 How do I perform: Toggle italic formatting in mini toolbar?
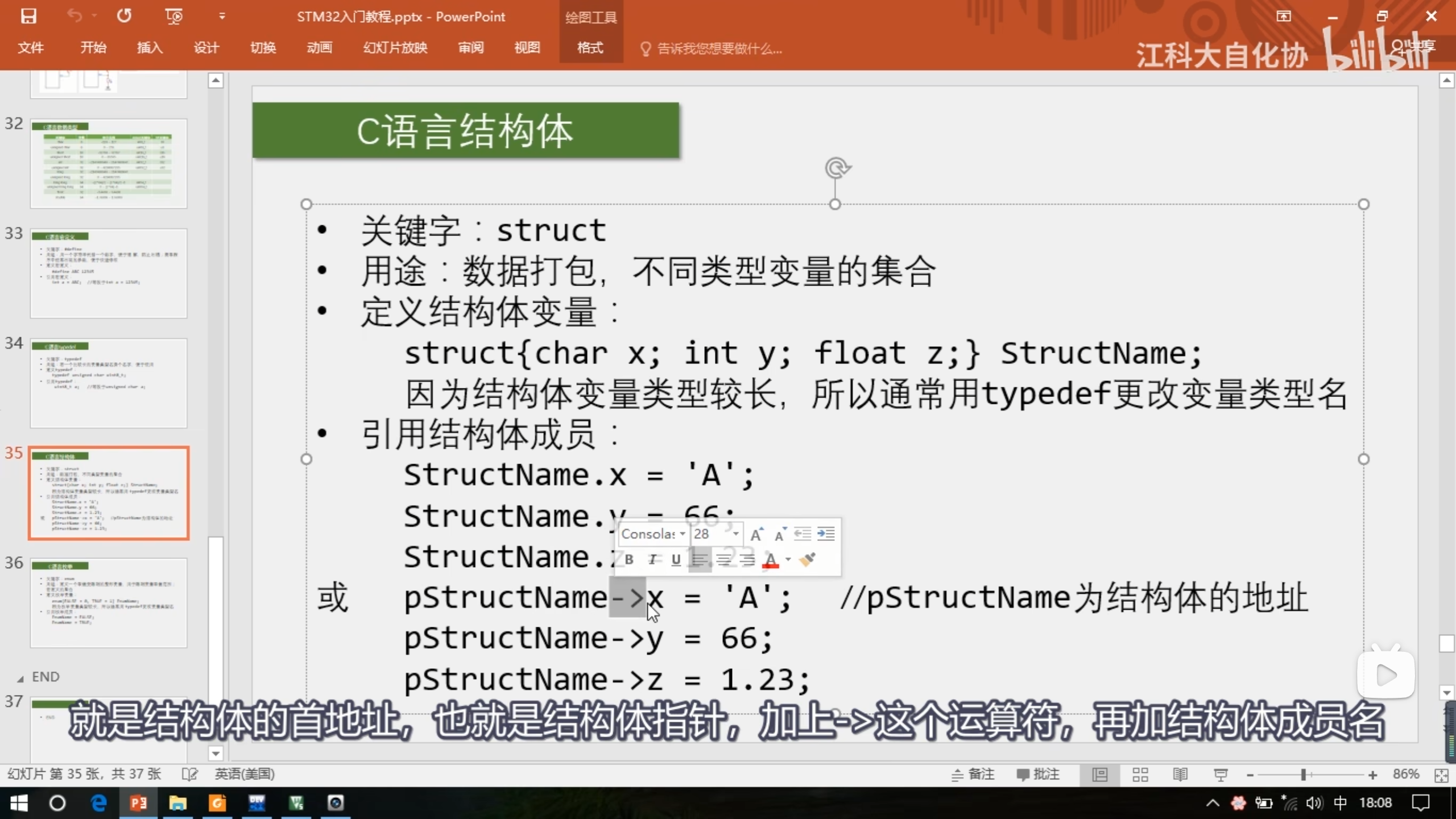(x=653, y=560)
